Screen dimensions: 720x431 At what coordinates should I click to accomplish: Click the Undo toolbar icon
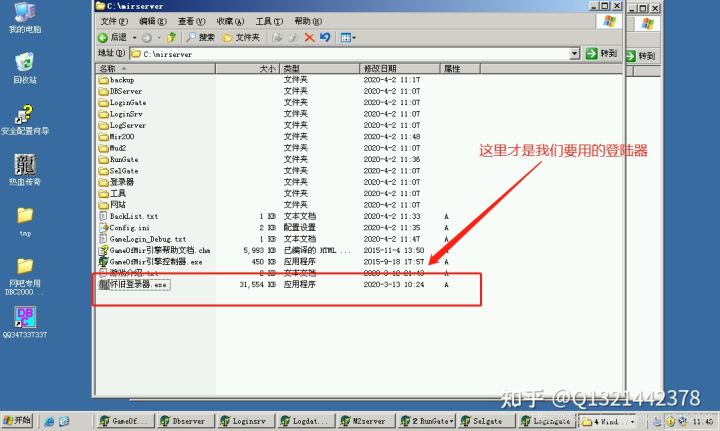[x=326, y=37]
